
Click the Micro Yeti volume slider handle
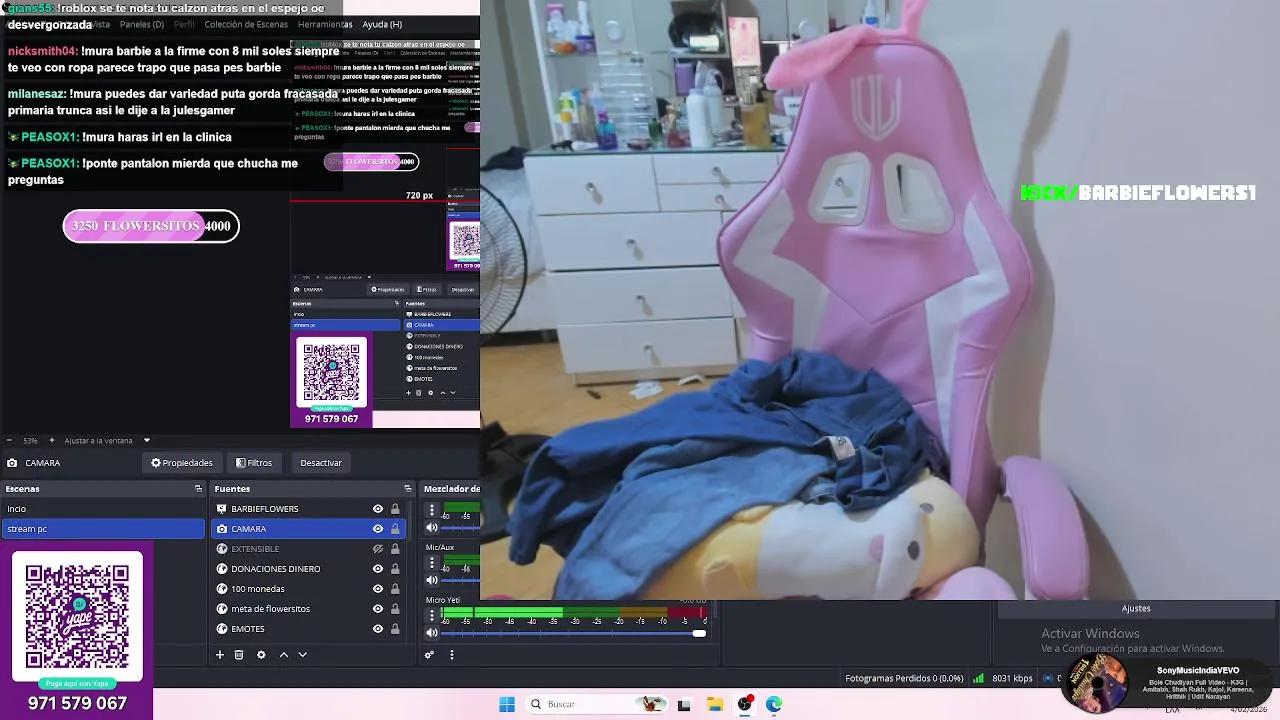click(x=699, y=633)
